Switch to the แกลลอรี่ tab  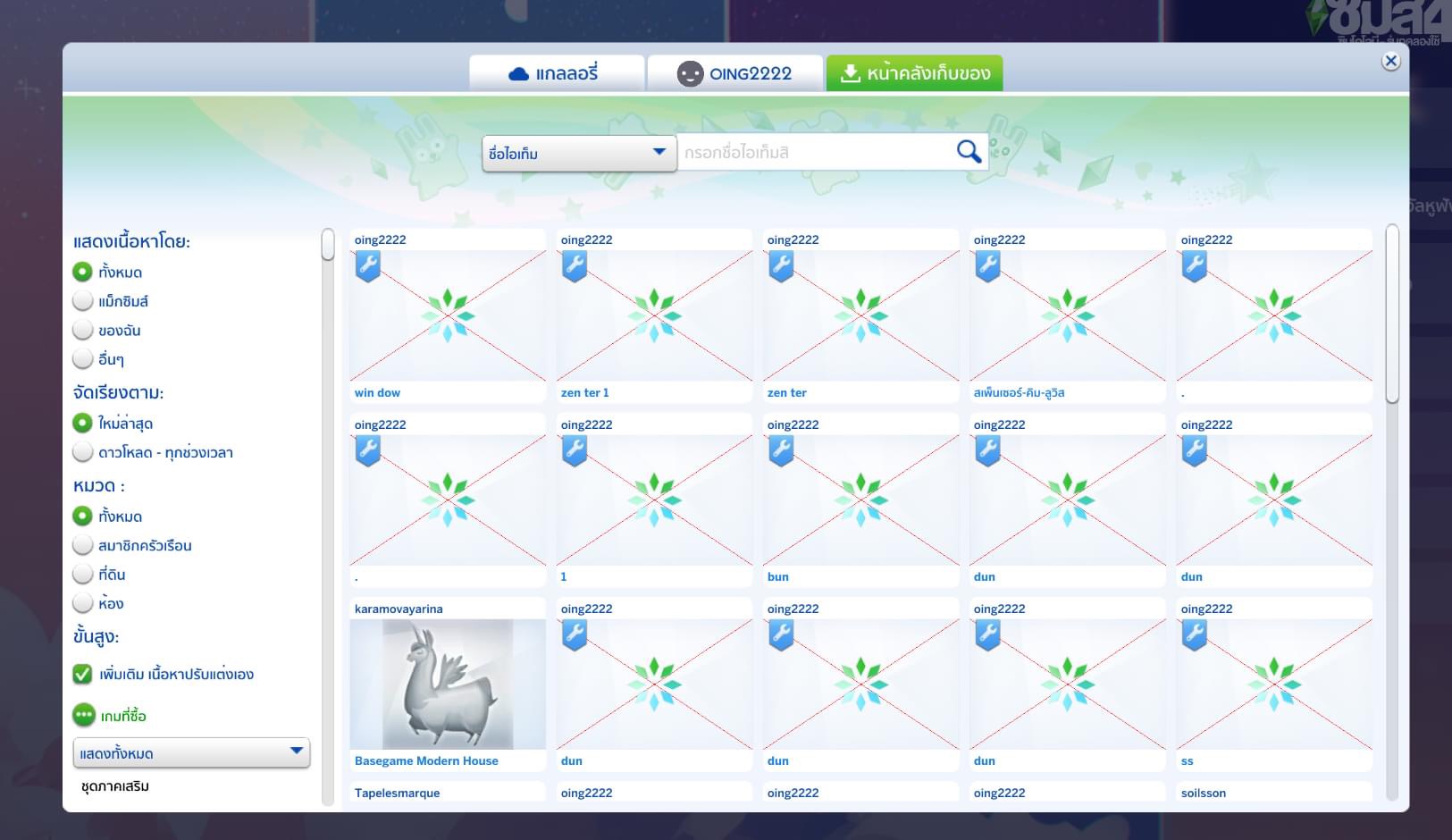pos(557,73)
